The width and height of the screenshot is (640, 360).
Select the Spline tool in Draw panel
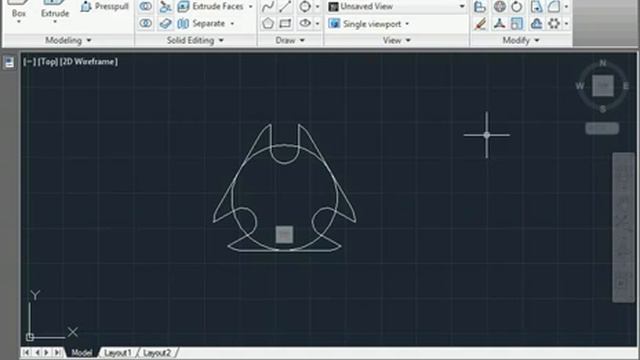point(268,7)
